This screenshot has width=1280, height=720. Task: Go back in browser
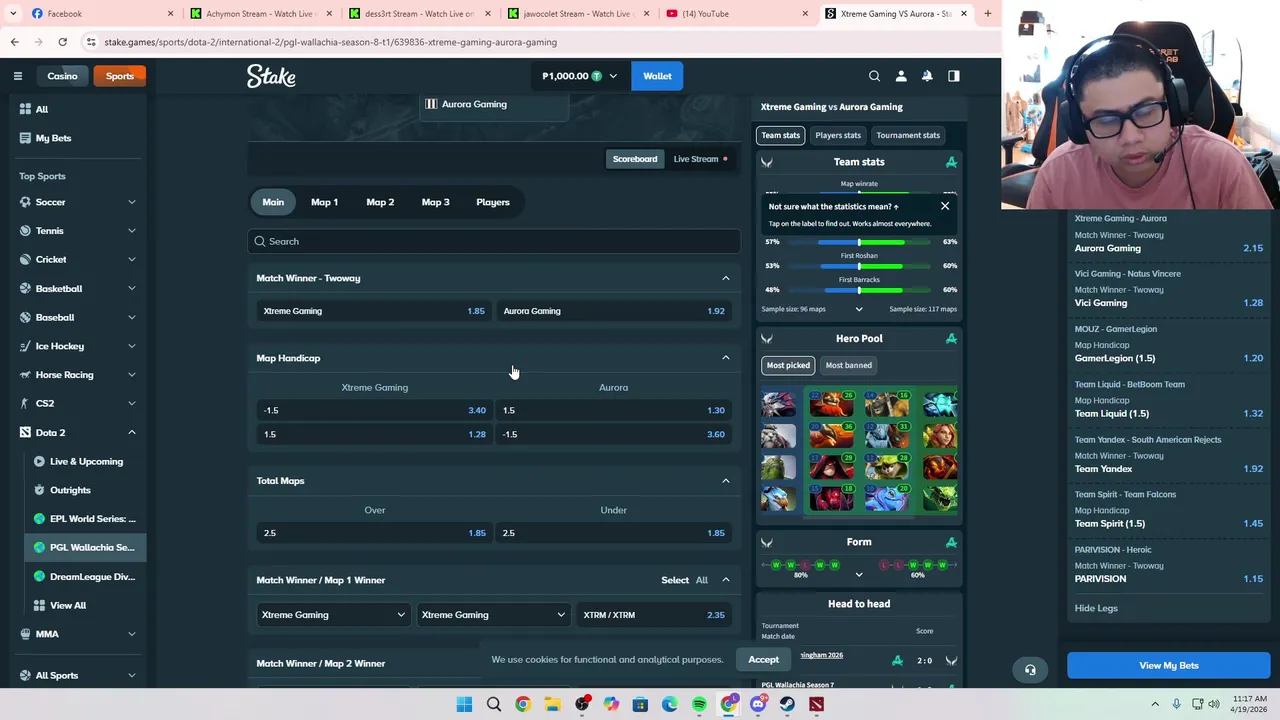click(14, 42)
